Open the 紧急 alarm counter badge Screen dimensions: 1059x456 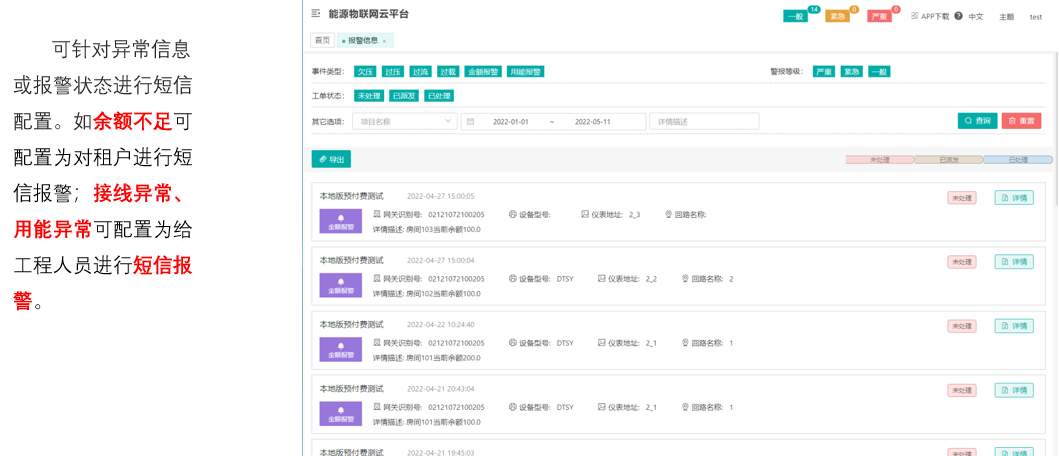click(x=839, y=16)
